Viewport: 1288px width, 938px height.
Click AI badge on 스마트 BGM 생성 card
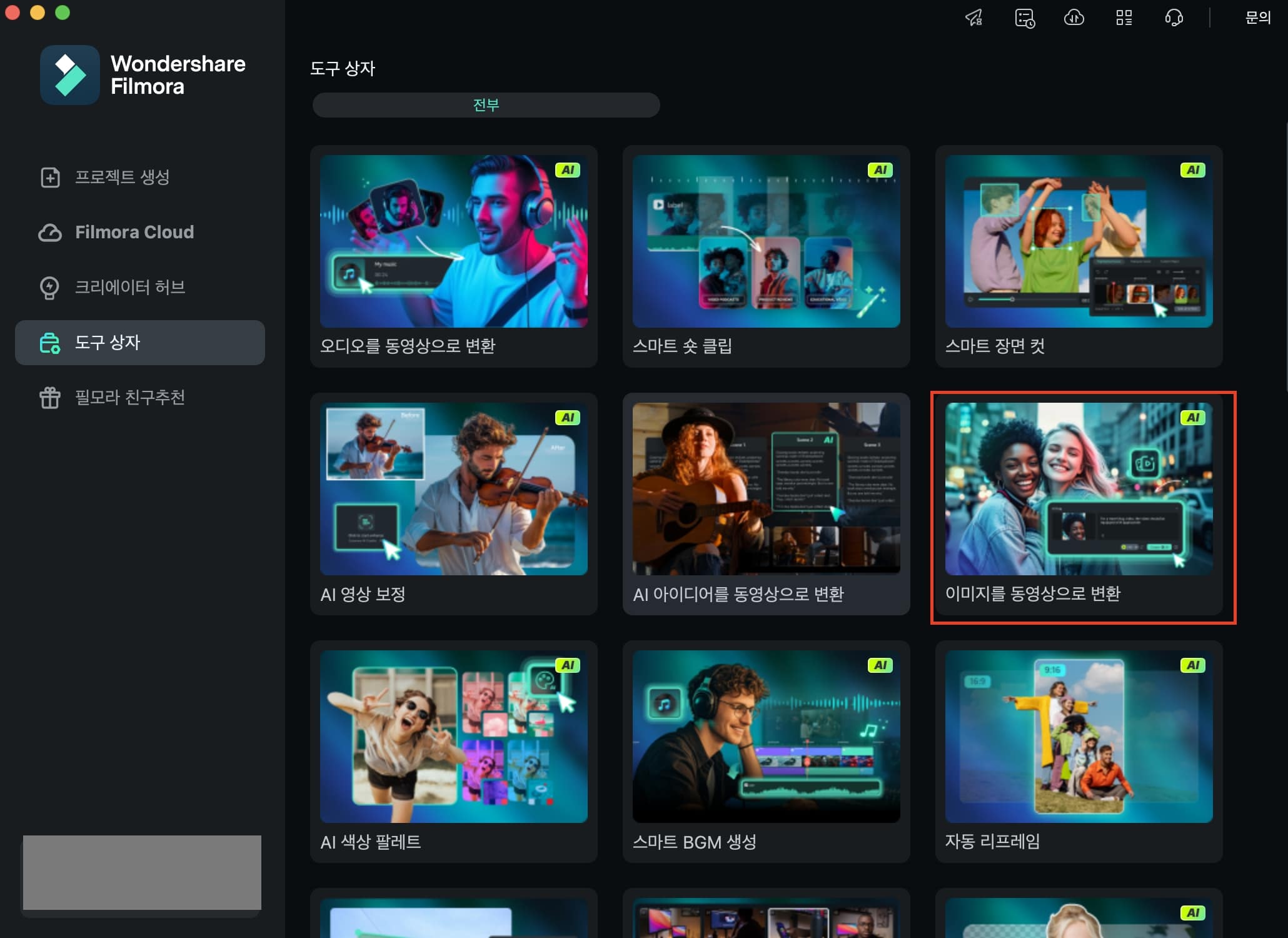(880, 665)
